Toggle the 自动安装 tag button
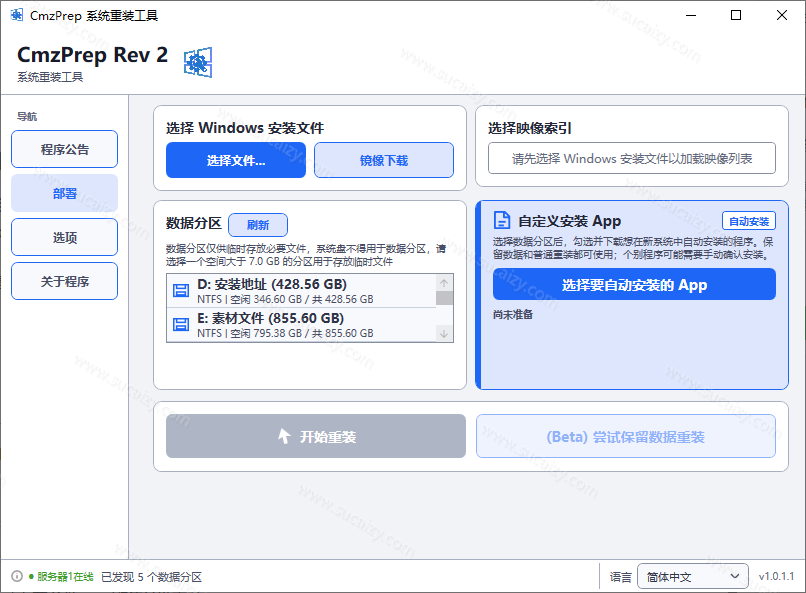806x593 pixels. [749, 221]
